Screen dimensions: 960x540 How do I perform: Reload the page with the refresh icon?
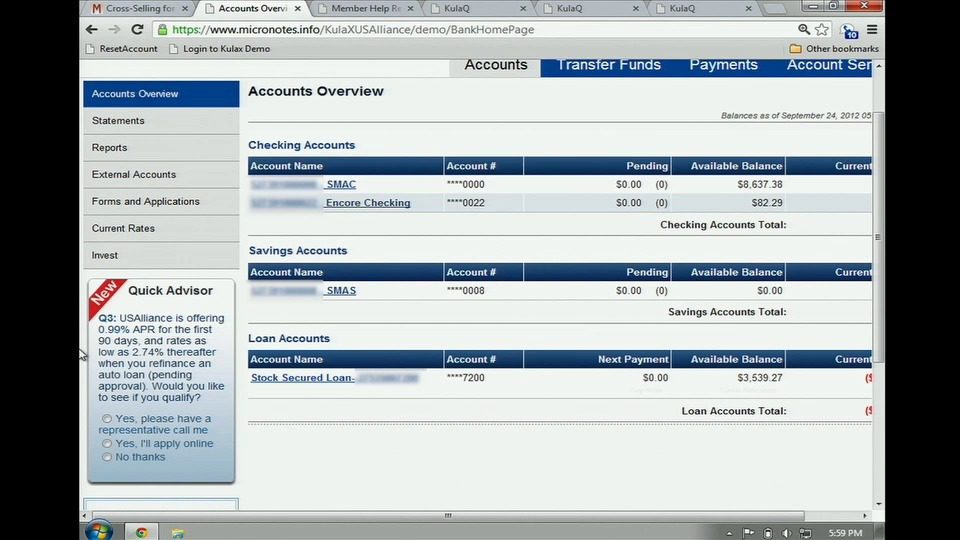(137, 29)
